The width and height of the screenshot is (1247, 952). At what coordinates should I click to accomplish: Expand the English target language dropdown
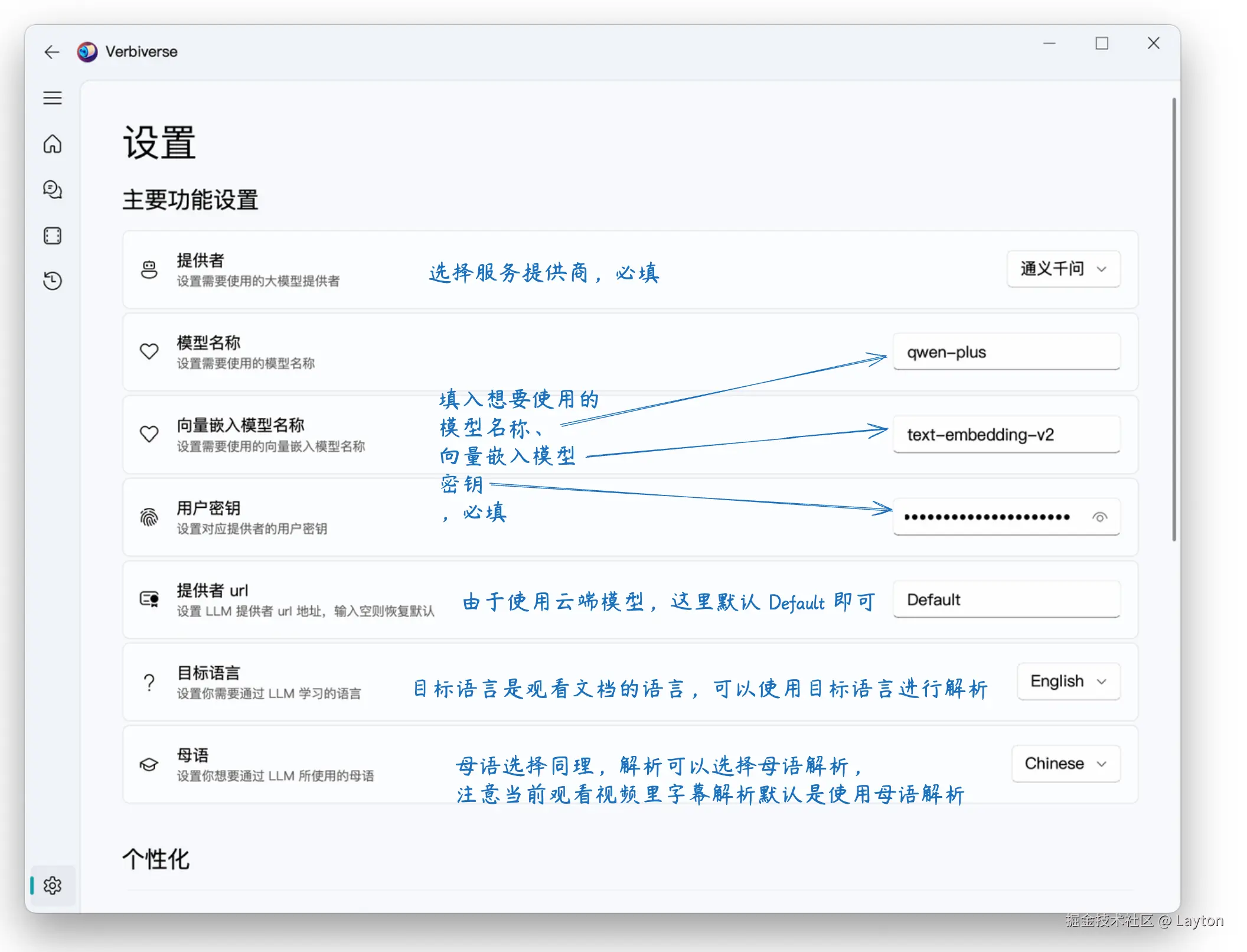pyautogui.click(x=1068, y=682)
